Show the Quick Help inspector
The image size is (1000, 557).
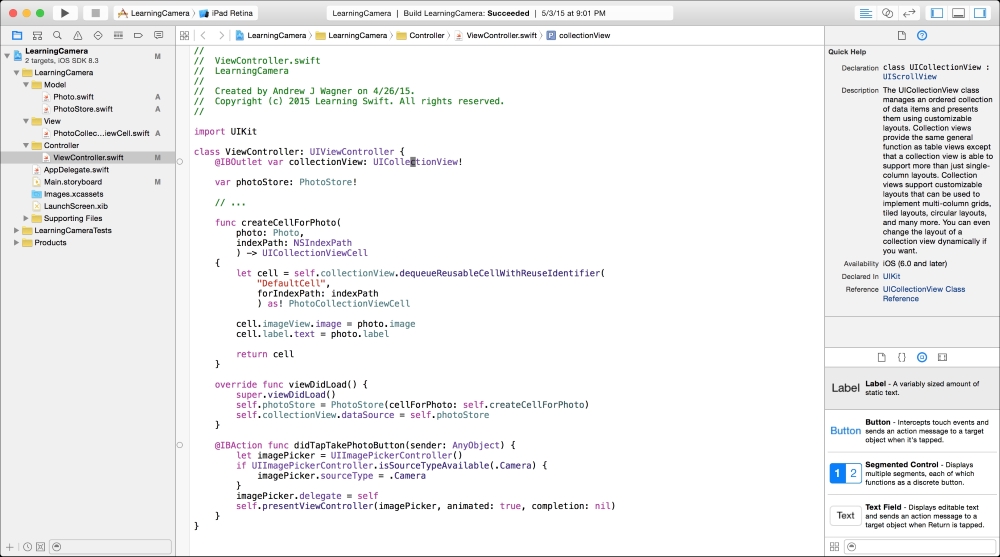tap(922, 36)
